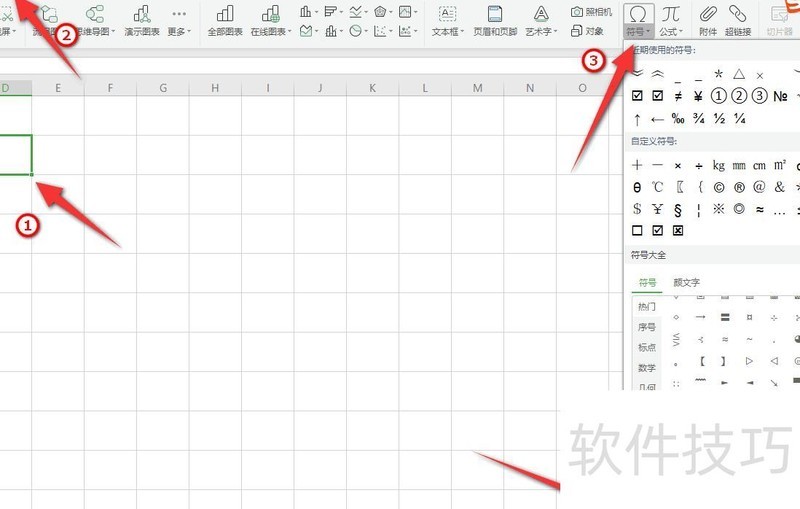Select the 数学 math category
This screenshot has width=800, height=509.
coord(646,368)
